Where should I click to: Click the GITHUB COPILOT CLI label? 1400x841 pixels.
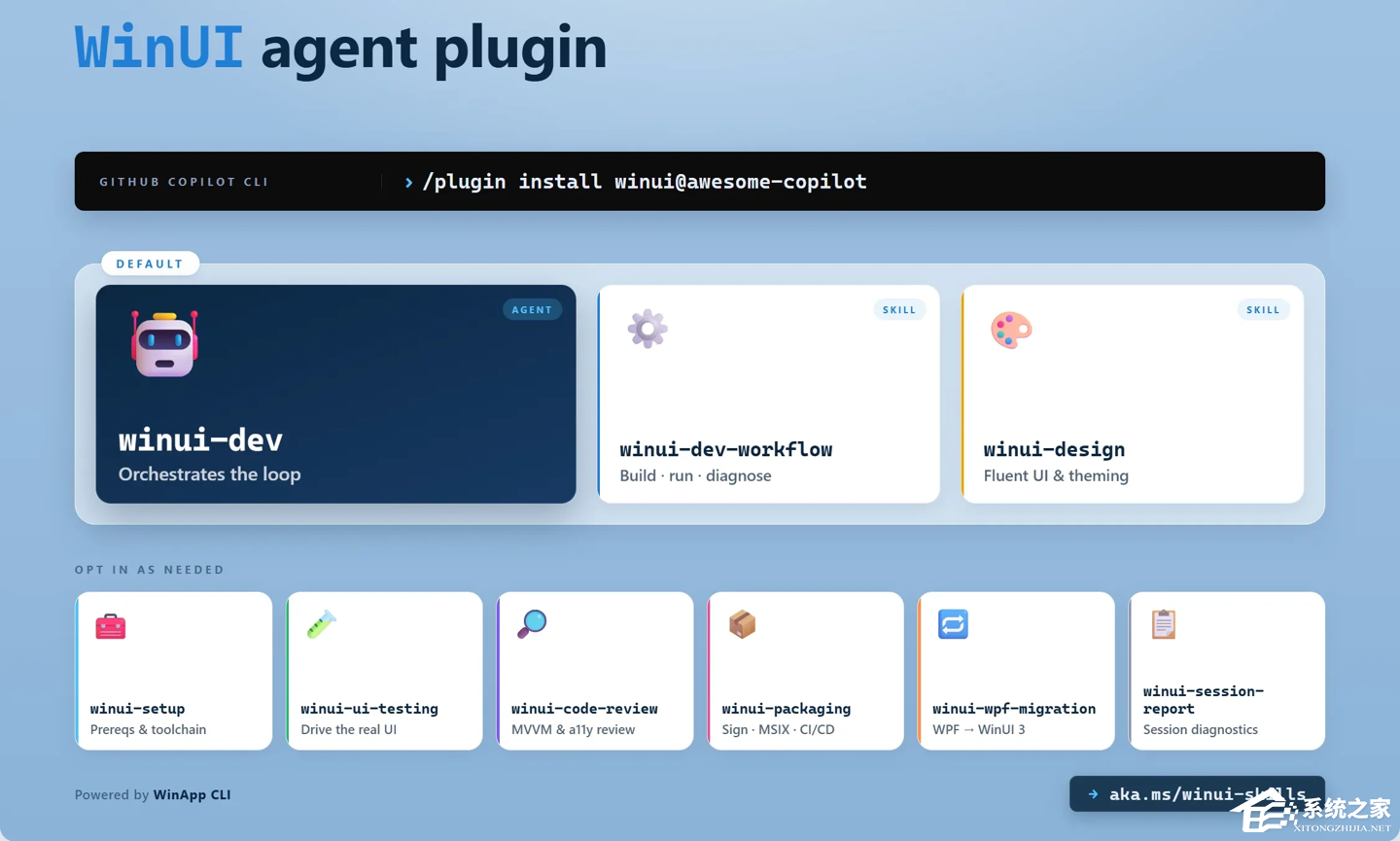click(184, 182)
